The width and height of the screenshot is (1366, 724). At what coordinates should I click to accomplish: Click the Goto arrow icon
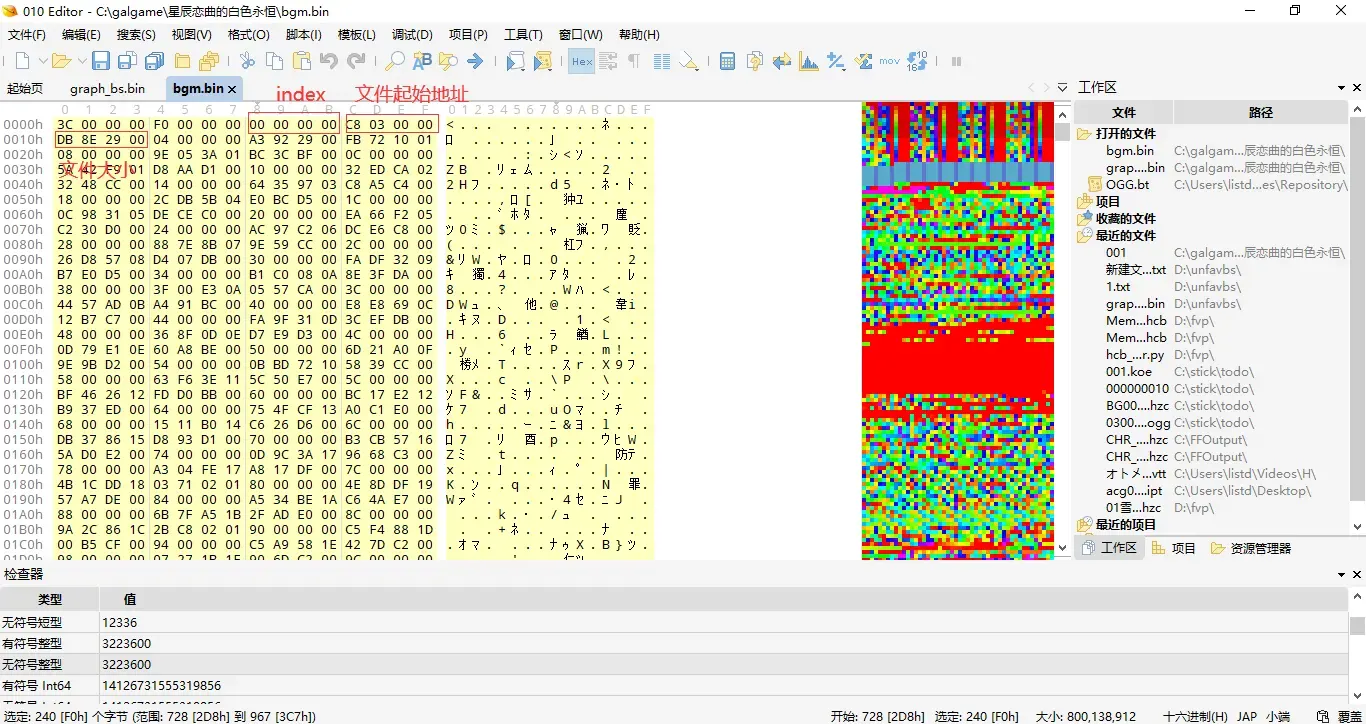tap(475, 61)
